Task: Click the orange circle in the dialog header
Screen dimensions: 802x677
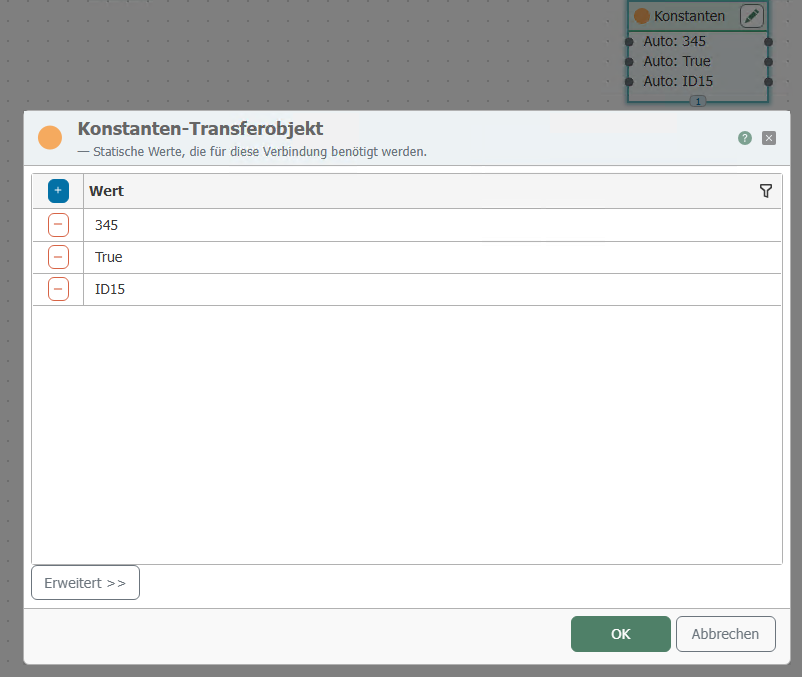Action: pos(50,138)
